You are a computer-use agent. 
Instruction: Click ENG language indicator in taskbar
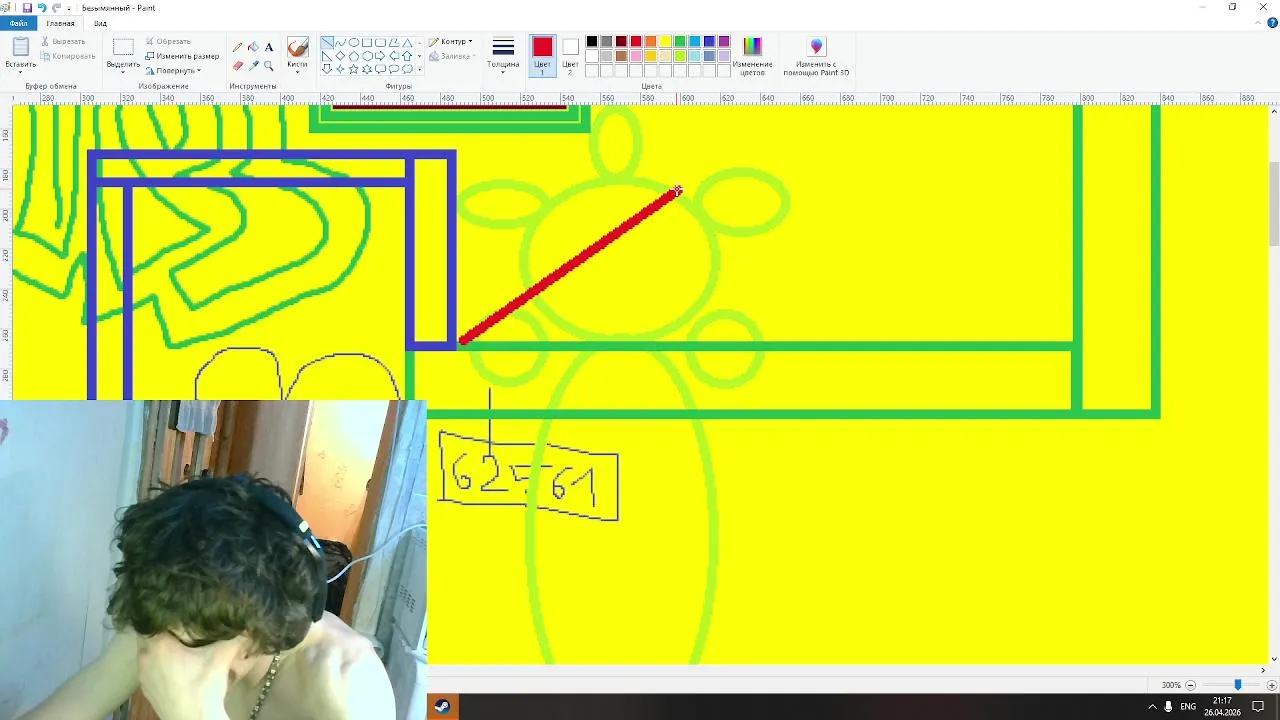(1188, 706)
